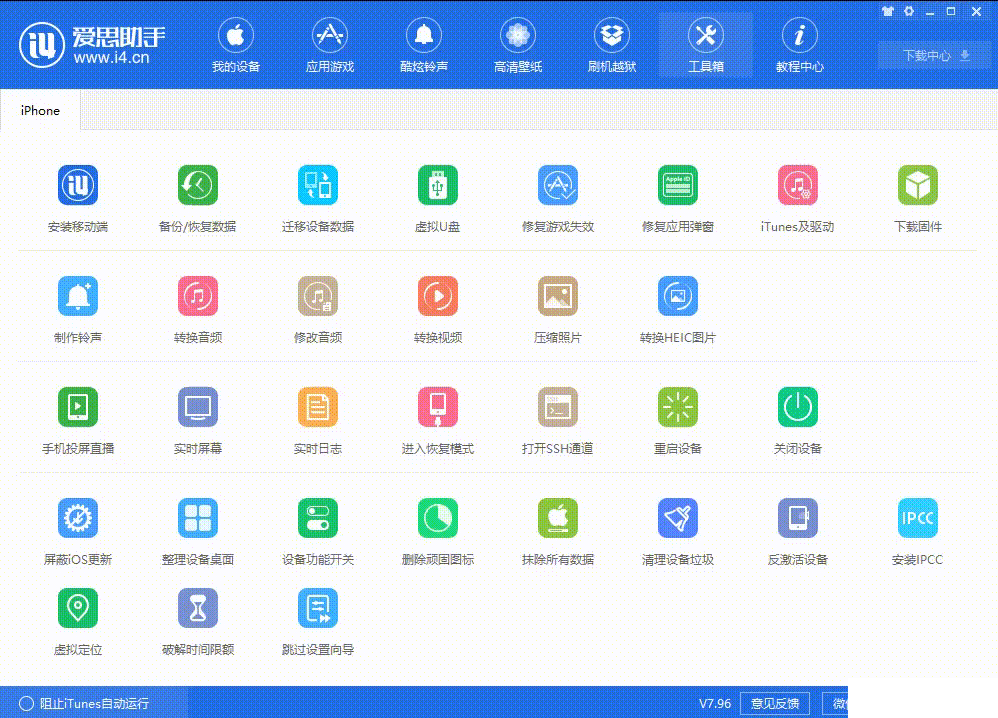The height and width of the screenshot is (718, 998).
Task: Click version text V7.96
Action: coord(715,703)
